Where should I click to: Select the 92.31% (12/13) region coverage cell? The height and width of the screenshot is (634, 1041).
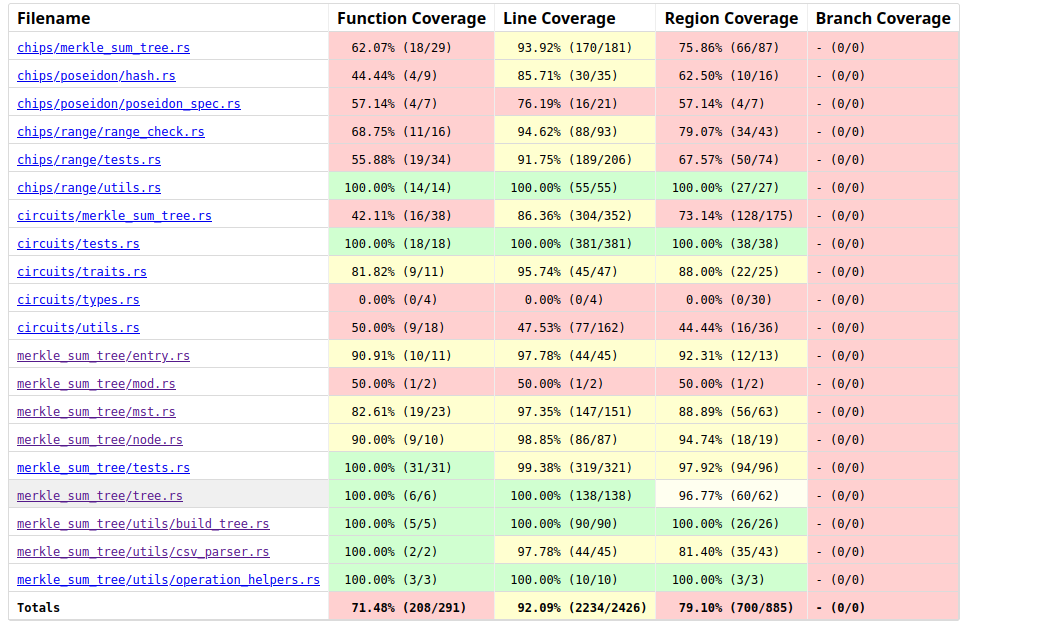pos(732,356)
